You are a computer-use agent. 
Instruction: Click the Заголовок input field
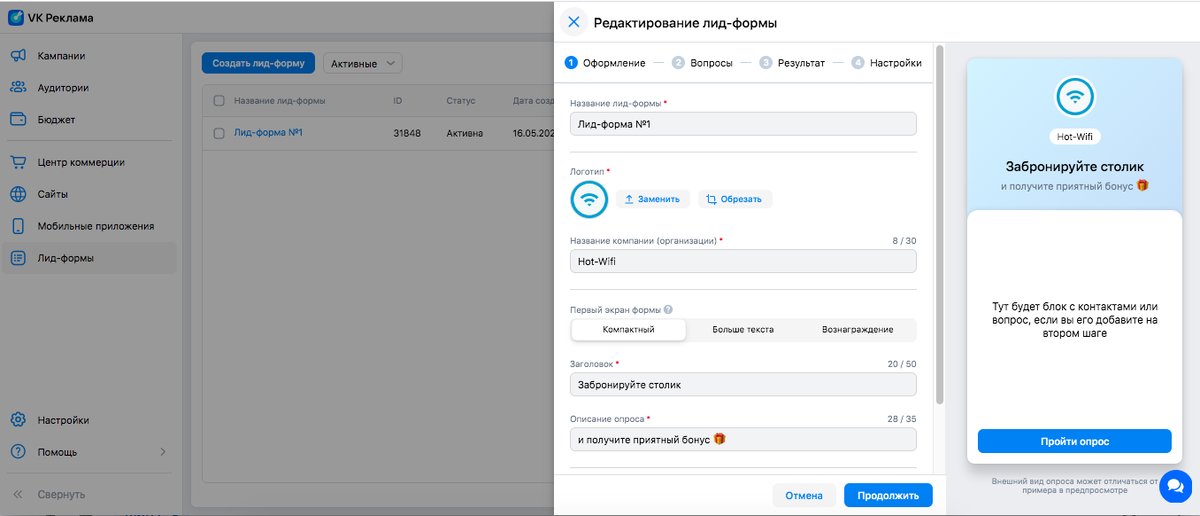(x=743, y=385)
